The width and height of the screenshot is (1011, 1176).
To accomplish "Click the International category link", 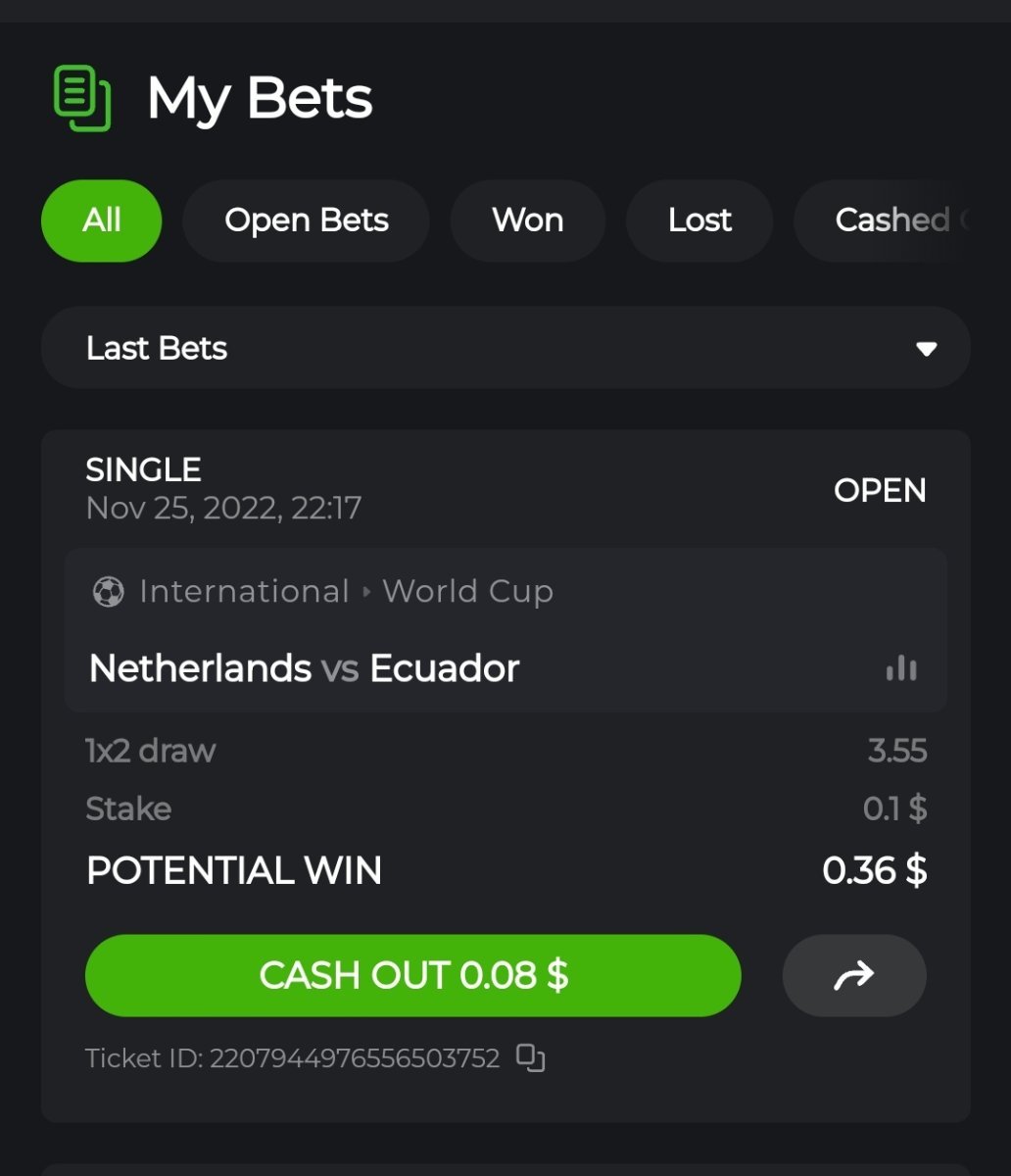I will tap(244, 592).
